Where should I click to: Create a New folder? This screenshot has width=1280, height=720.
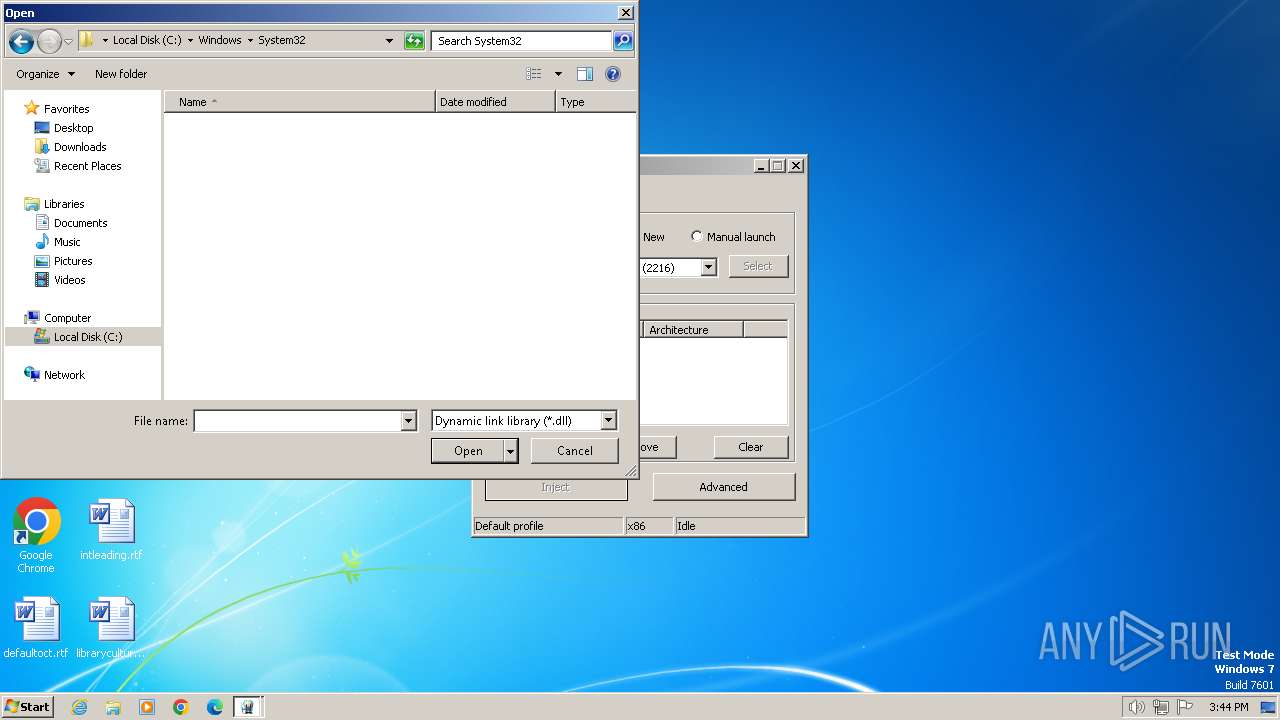(x=121, y=74)
